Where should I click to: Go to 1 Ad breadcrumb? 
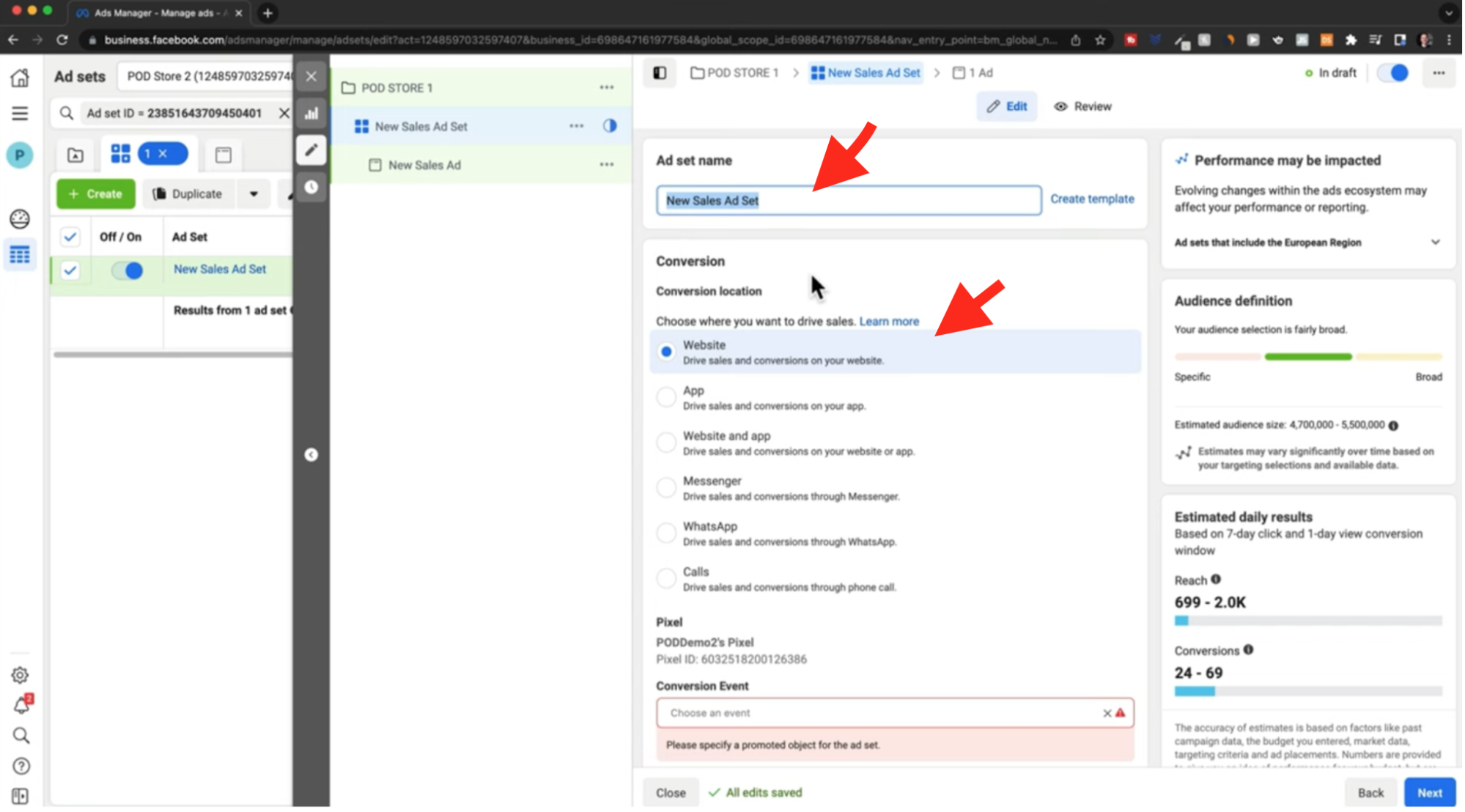[973, 73]
